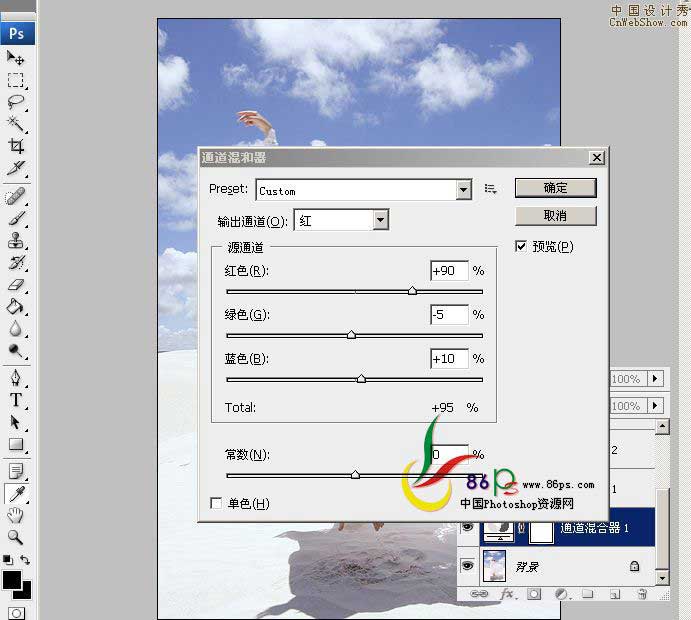Image resolution: width=691 pixels, height=620 pixels.
Task: Click layers panel scroll down arrow
Action: point(662,578)
